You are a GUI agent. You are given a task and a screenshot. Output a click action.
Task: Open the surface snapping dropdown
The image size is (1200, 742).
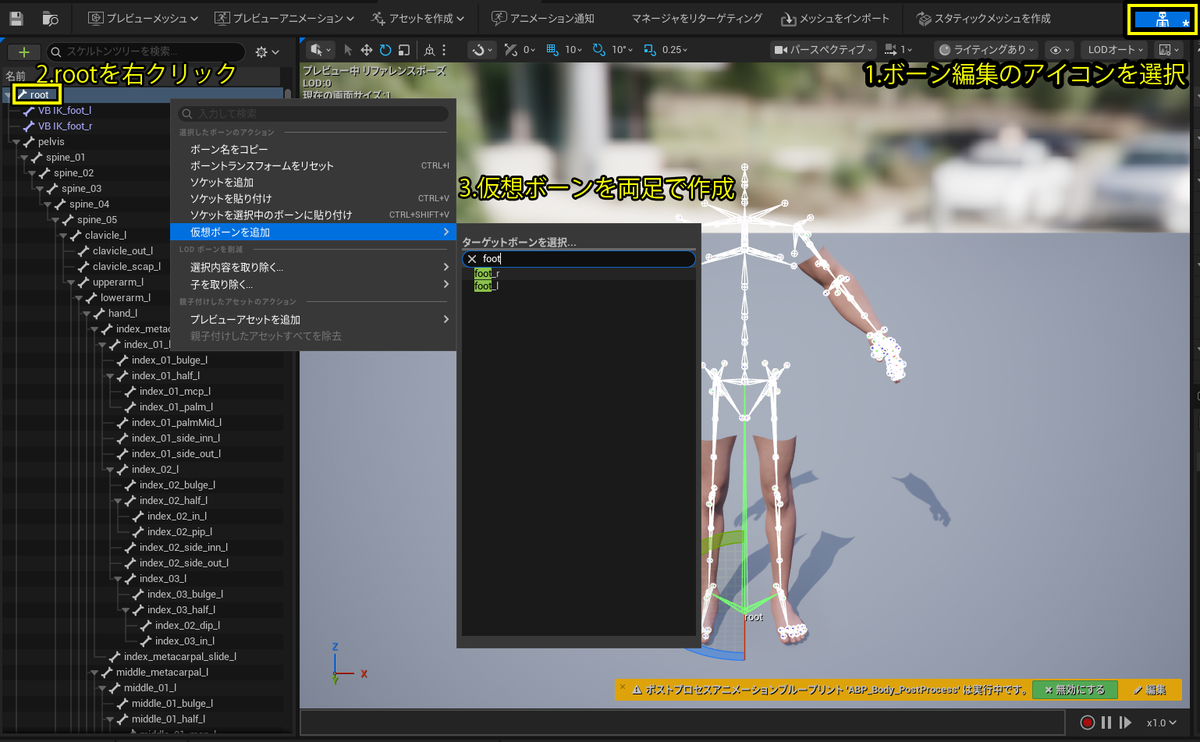(482, 49)
